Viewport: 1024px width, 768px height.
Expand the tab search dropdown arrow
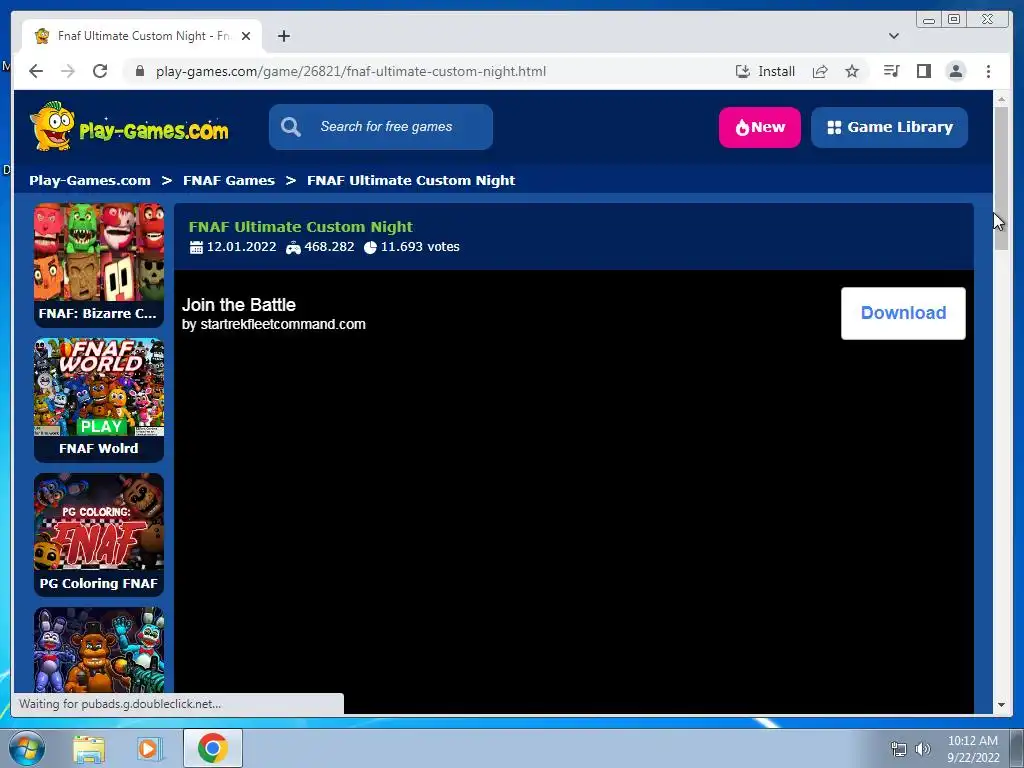(x=893, y=36)
